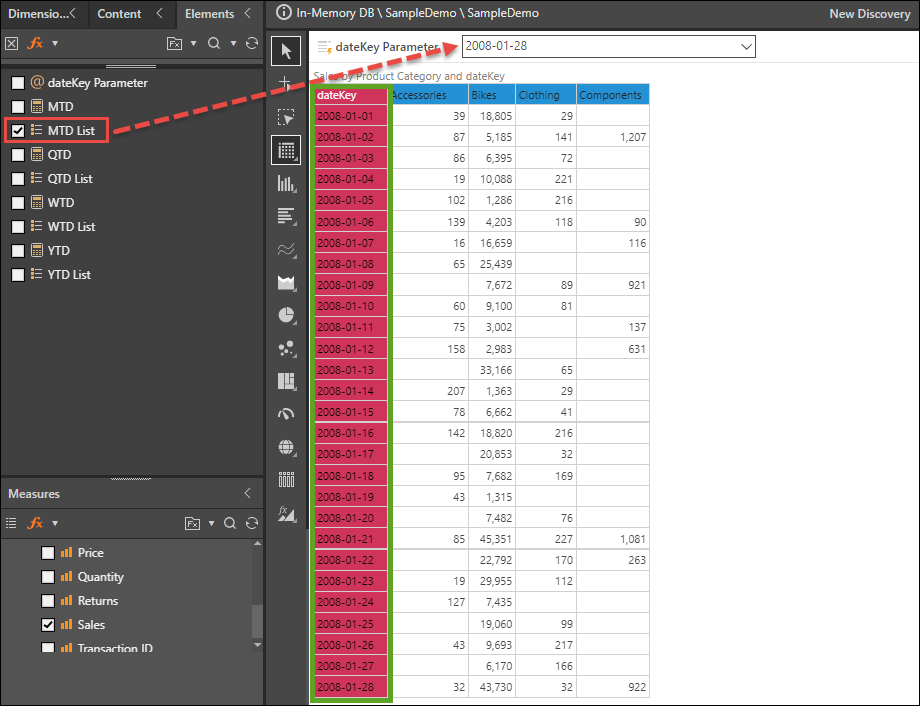The height and width of the screenshot is (706, 920).
Task: Check the YTD List checkbox
Action: pos(18,275)
